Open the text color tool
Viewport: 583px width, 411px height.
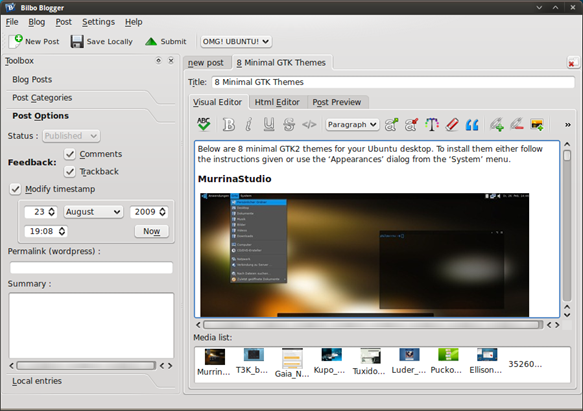(x=432, y=125)
